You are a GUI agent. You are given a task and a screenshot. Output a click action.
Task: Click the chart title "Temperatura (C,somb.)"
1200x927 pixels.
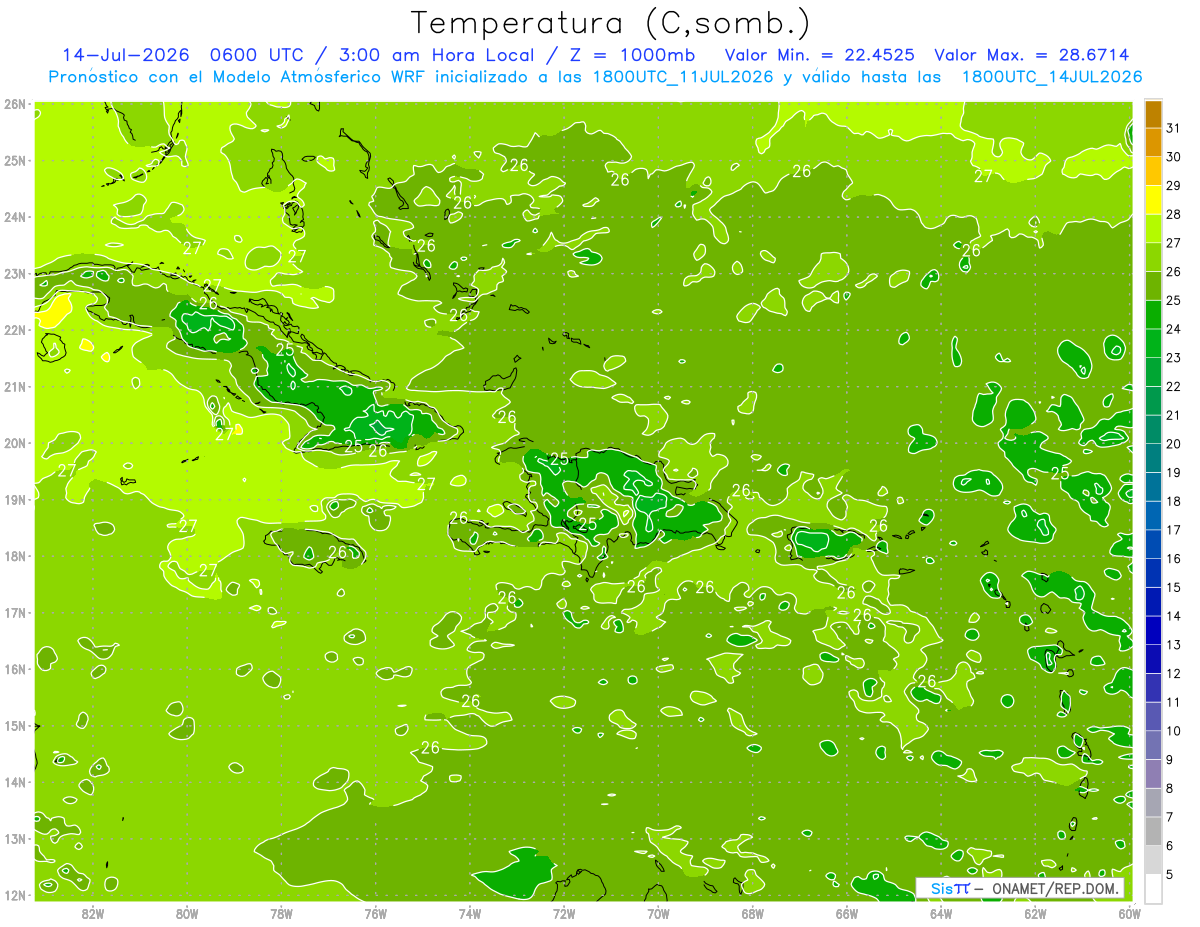611,23
